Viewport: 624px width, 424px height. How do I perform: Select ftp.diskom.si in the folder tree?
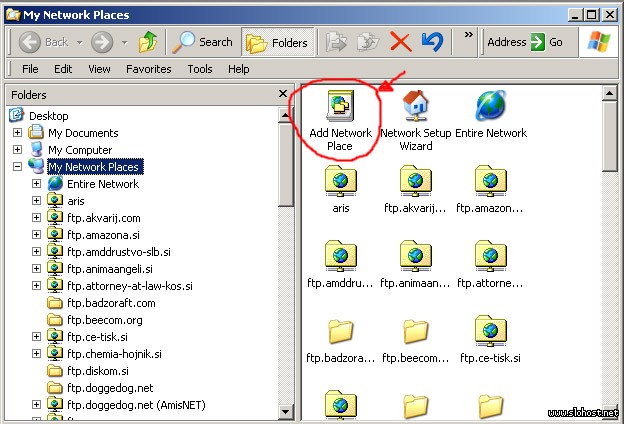point(98,371)
